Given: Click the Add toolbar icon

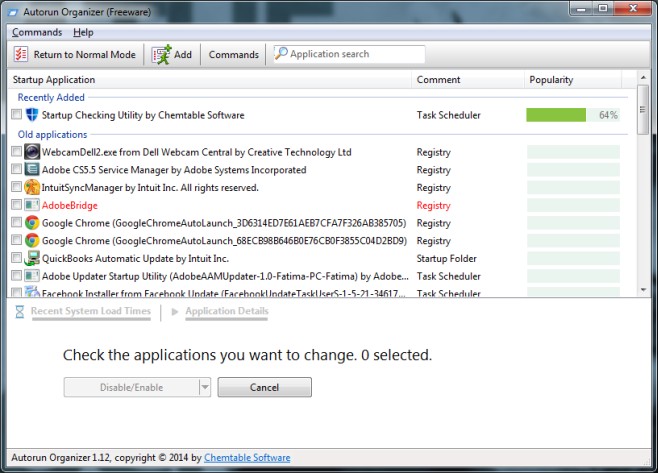Looking at the screenshot, I should 162,55.
